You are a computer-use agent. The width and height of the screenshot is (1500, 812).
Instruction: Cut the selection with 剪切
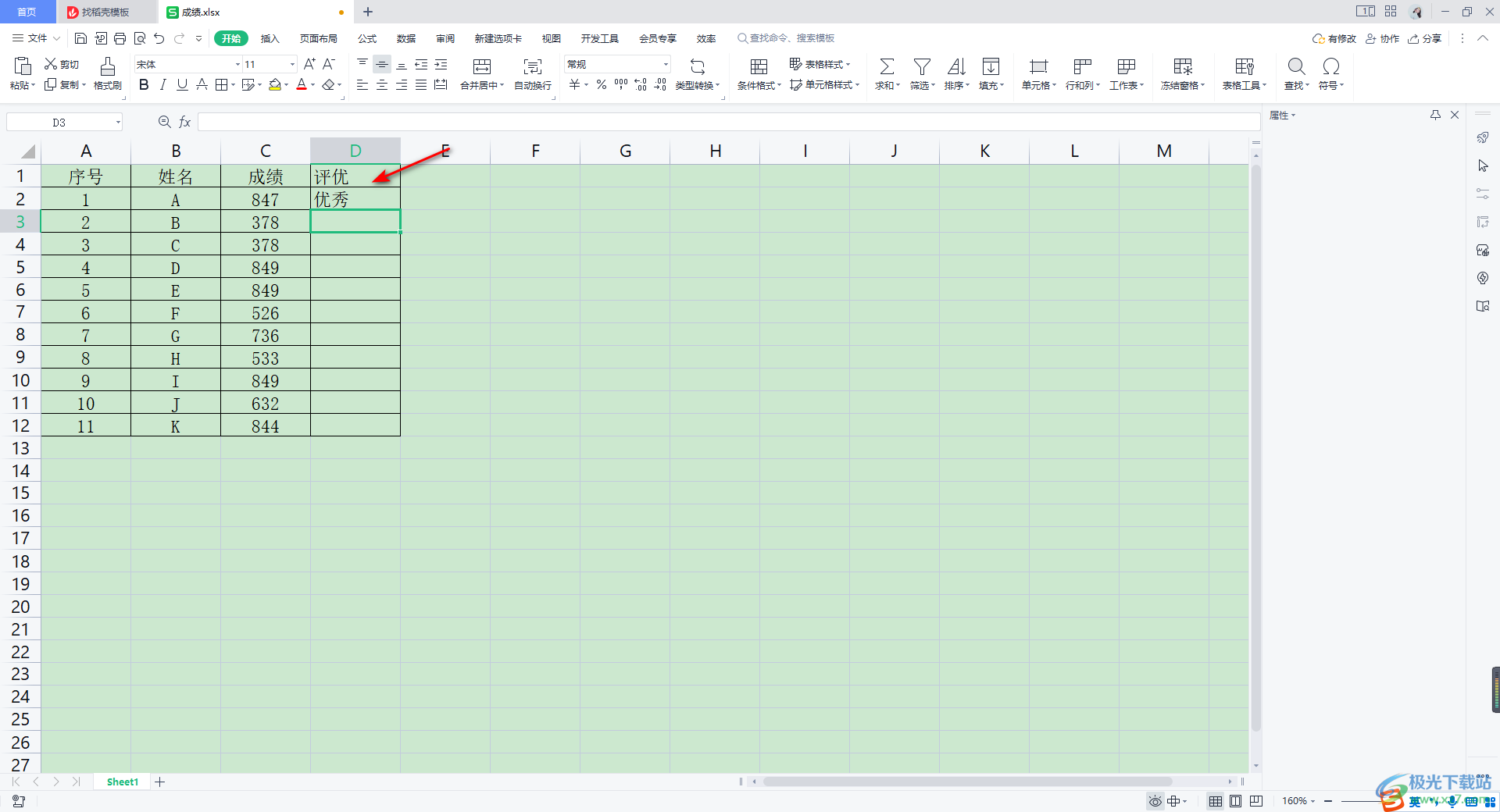point(62,64)
